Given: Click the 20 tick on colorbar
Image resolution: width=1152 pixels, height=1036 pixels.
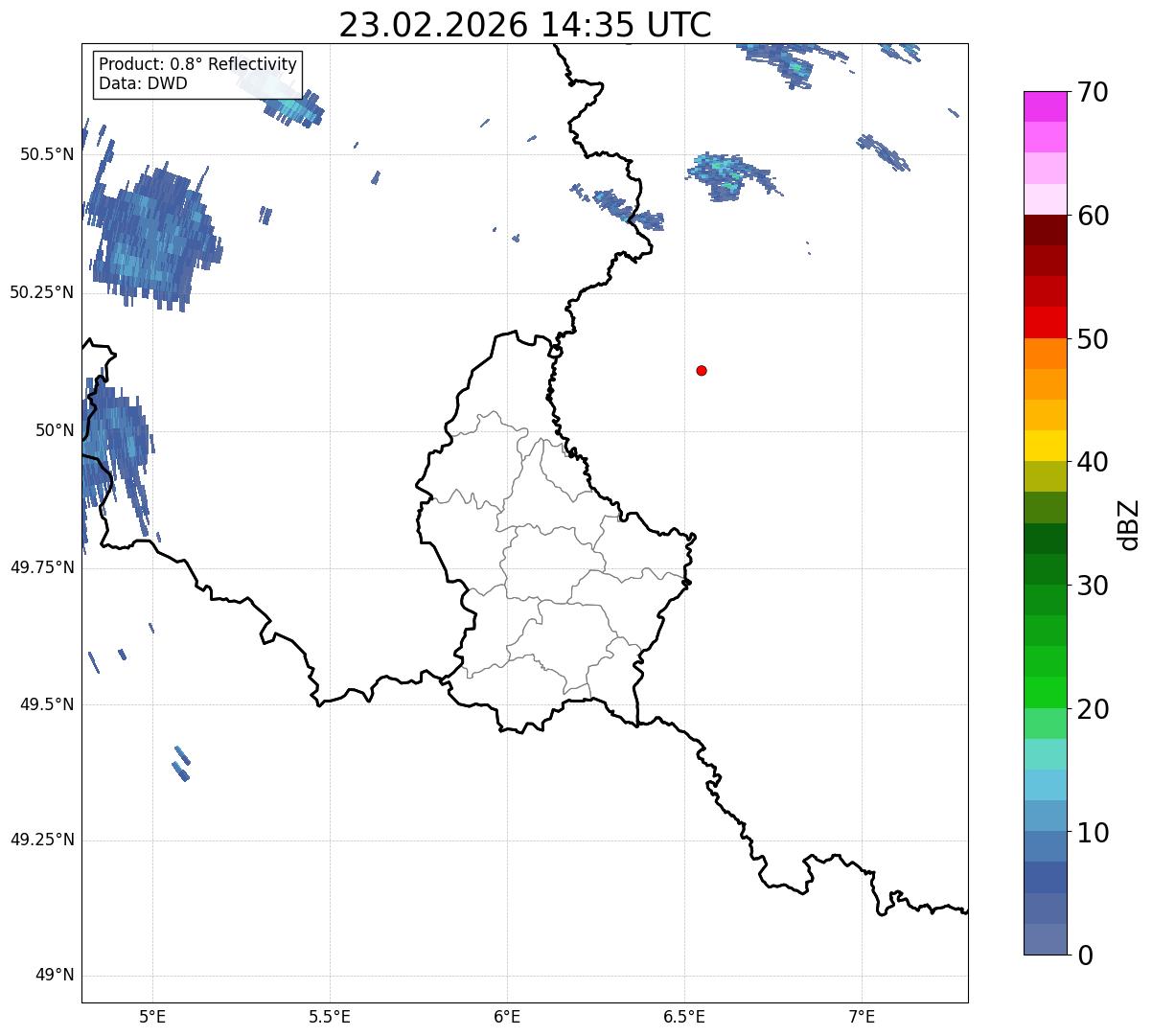Looking at the screenshot, I should (x=1092, y=709).
